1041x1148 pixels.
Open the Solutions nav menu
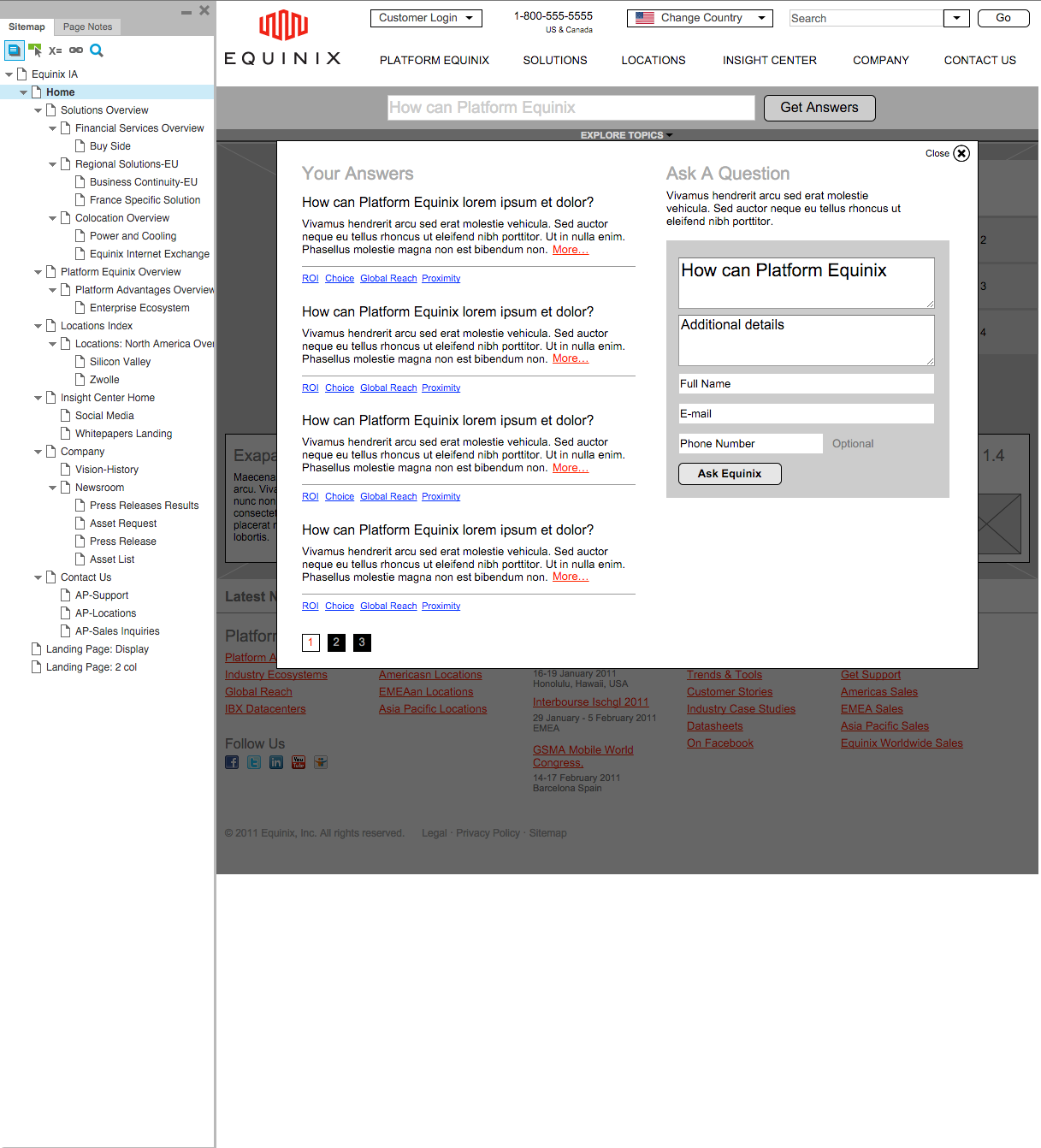pos(555,60)
